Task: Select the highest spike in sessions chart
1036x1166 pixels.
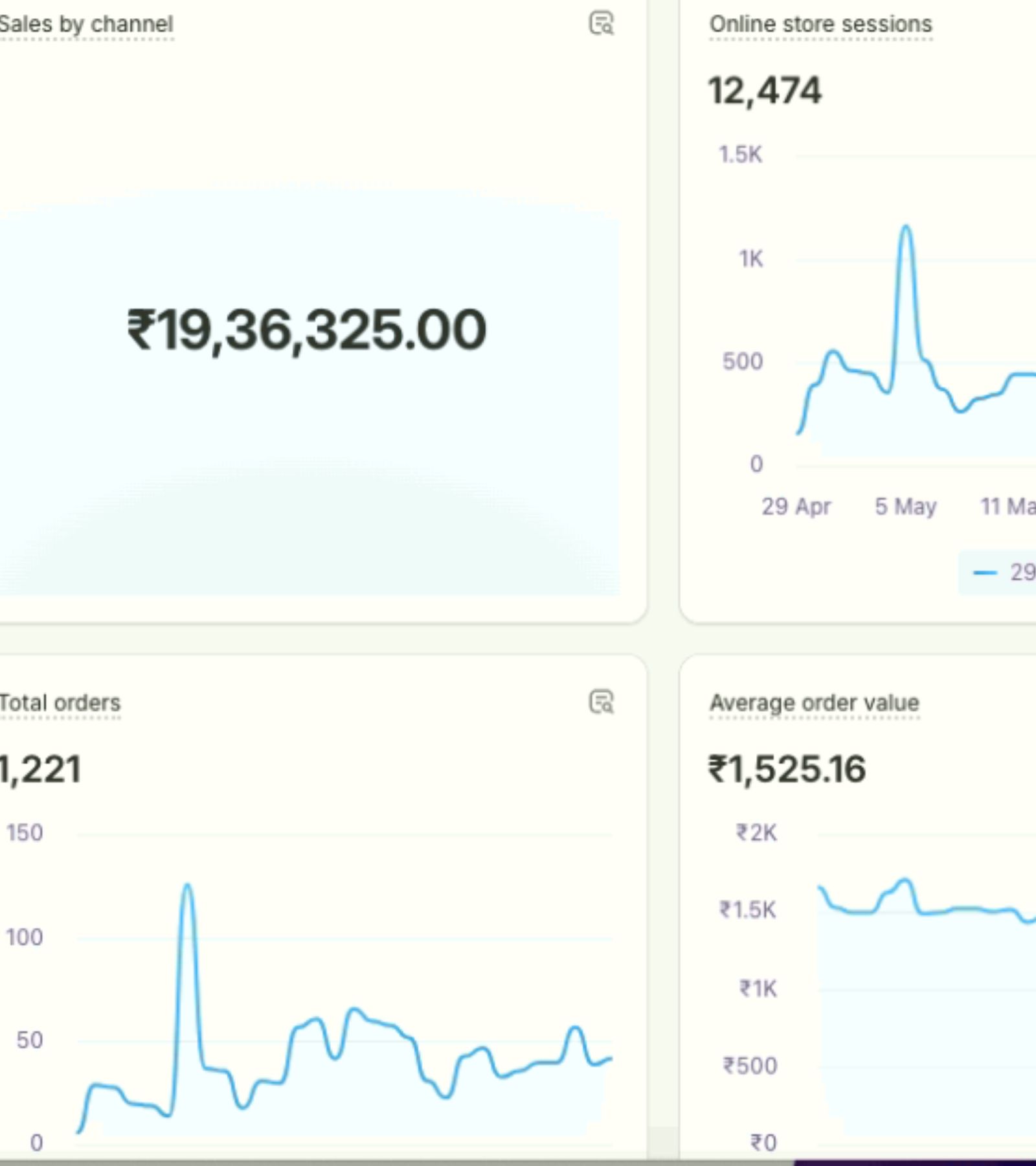Action: (906, 227)
